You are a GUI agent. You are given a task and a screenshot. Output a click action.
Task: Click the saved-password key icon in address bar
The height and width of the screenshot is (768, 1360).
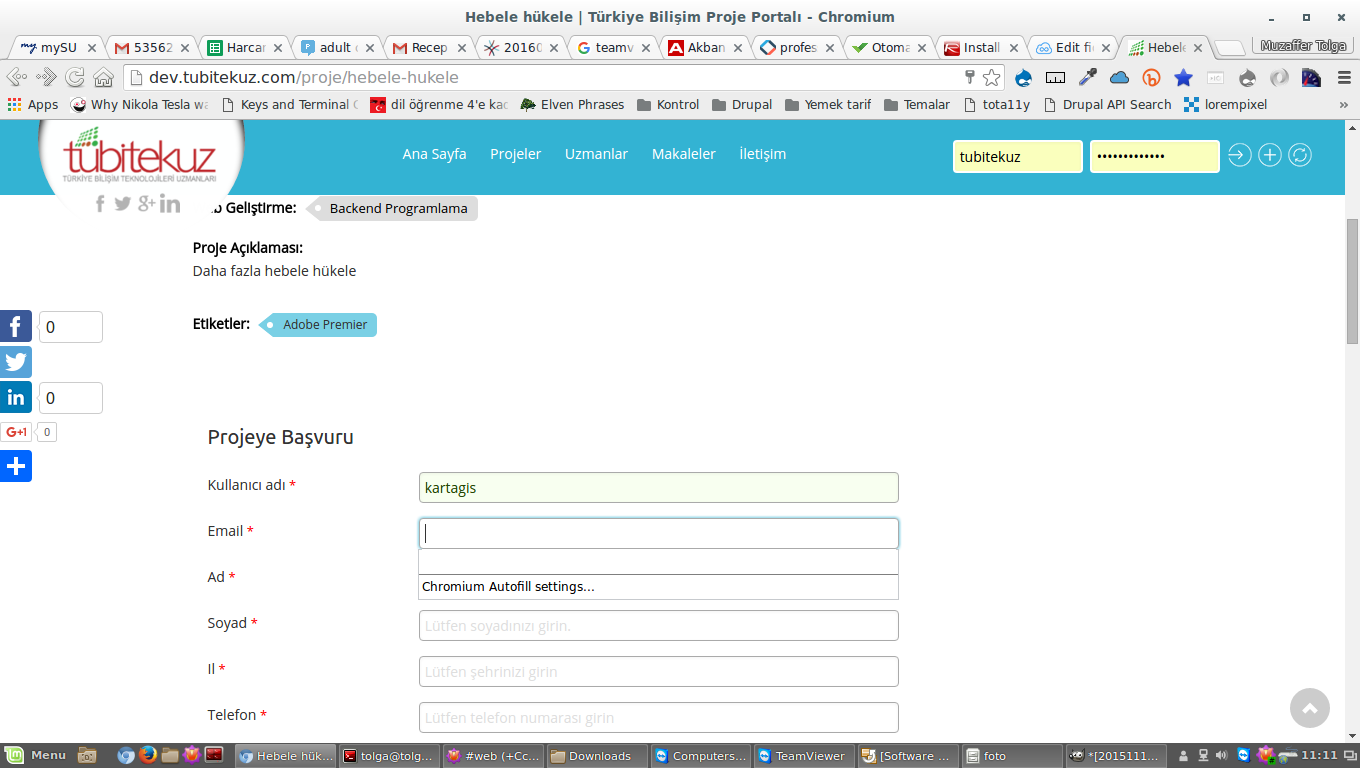[x=969, y=77]
